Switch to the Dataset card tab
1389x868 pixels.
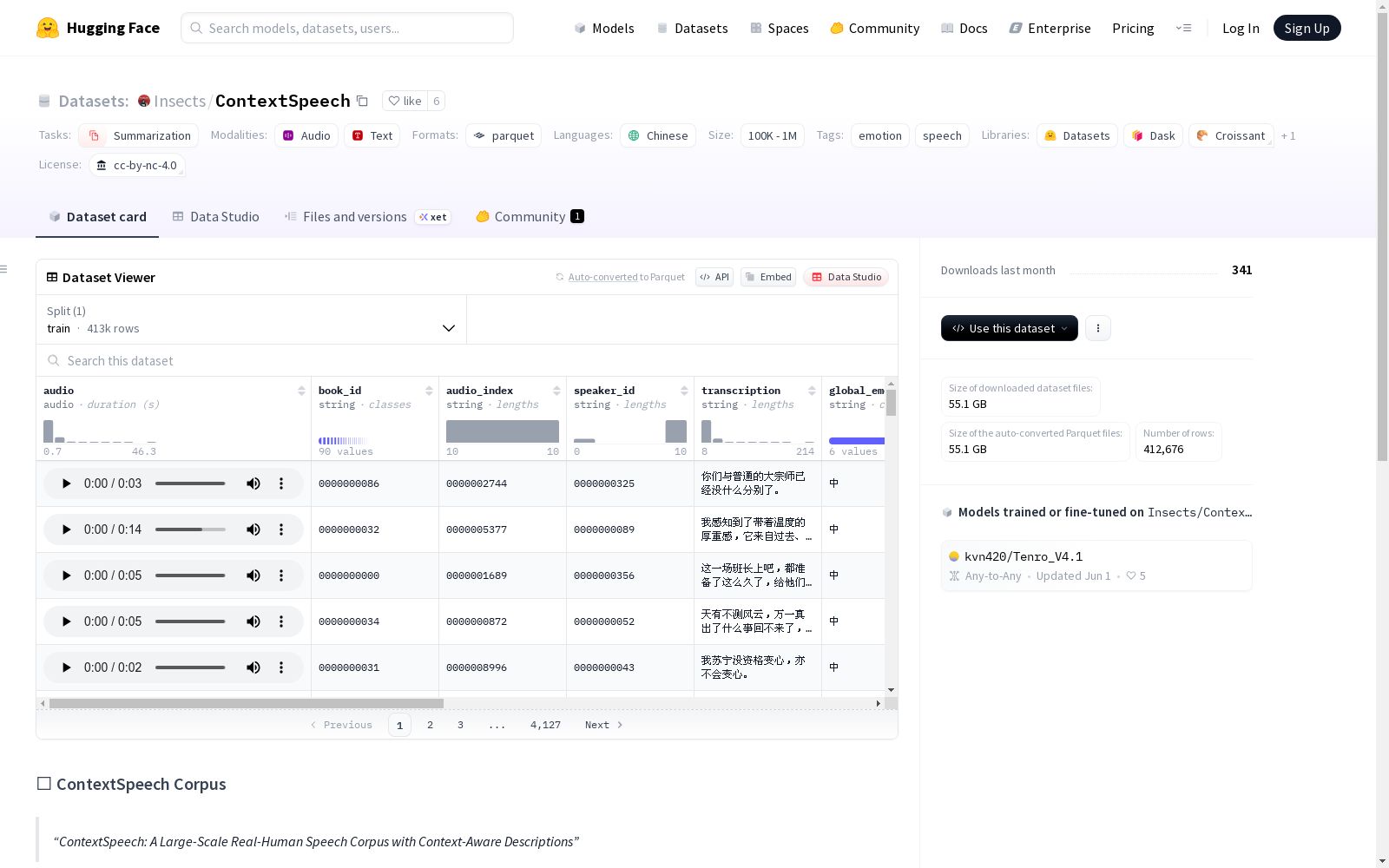pyautogui.click(x=97, y=217)
